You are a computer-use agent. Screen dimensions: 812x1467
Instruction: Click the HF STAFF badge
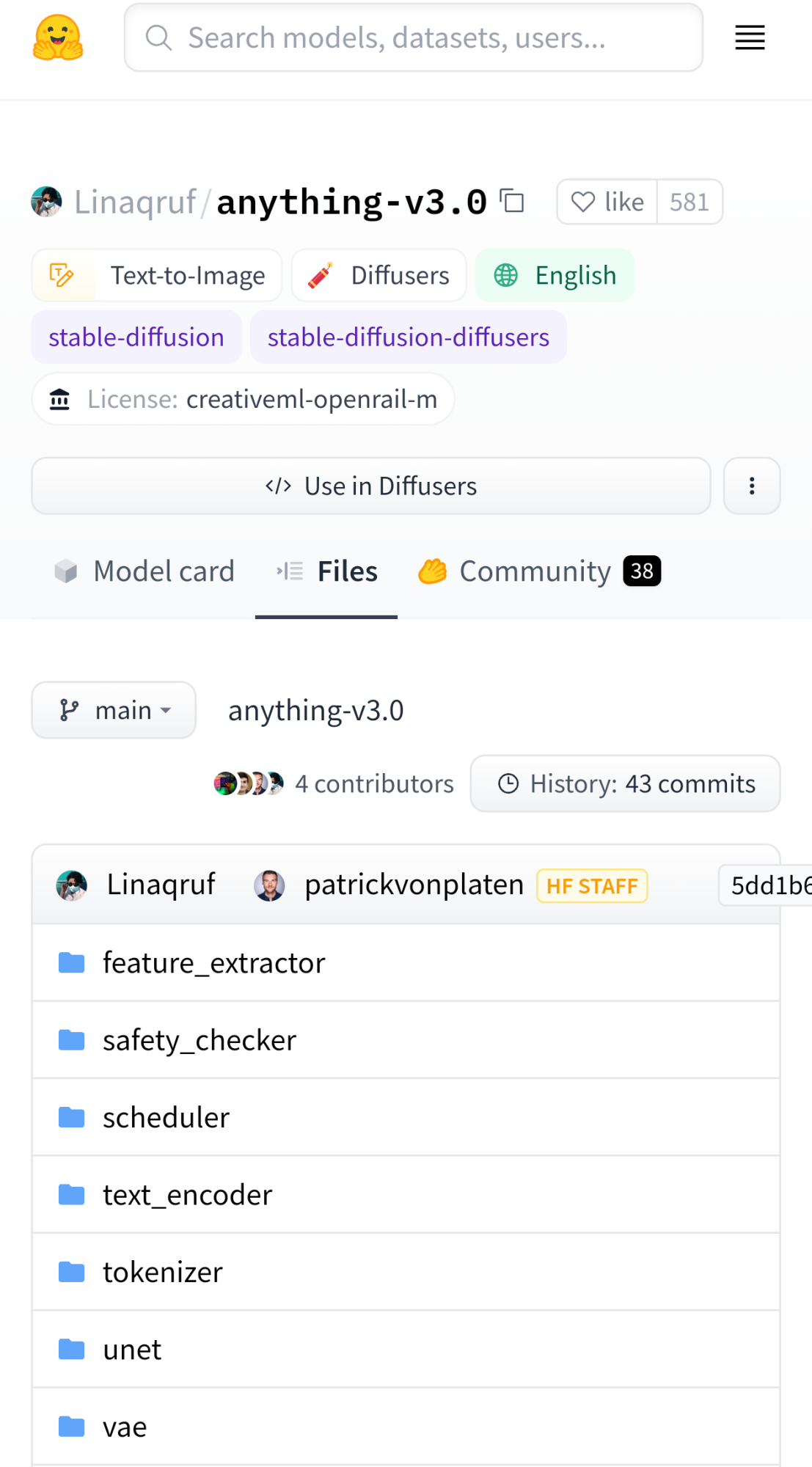tap(592, 886)
